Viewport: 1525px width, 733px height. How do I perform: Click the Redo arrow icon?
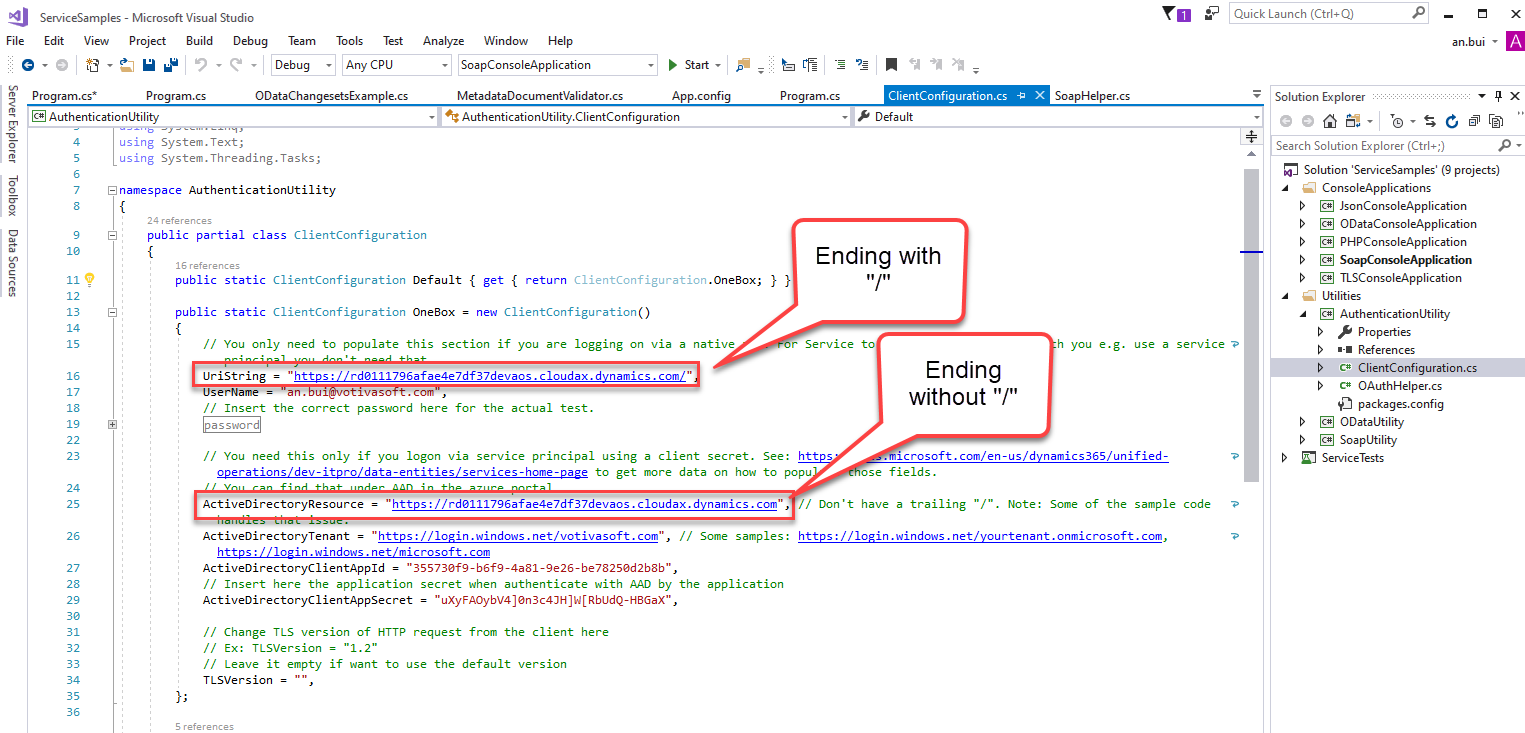click(236, 65)
